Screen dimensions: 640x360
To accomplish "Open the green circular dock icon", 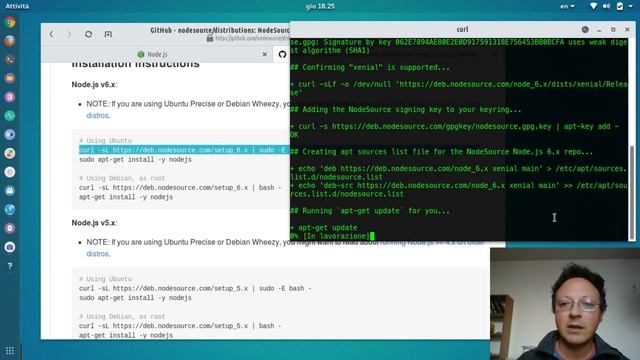I will (x=10, y=116).
